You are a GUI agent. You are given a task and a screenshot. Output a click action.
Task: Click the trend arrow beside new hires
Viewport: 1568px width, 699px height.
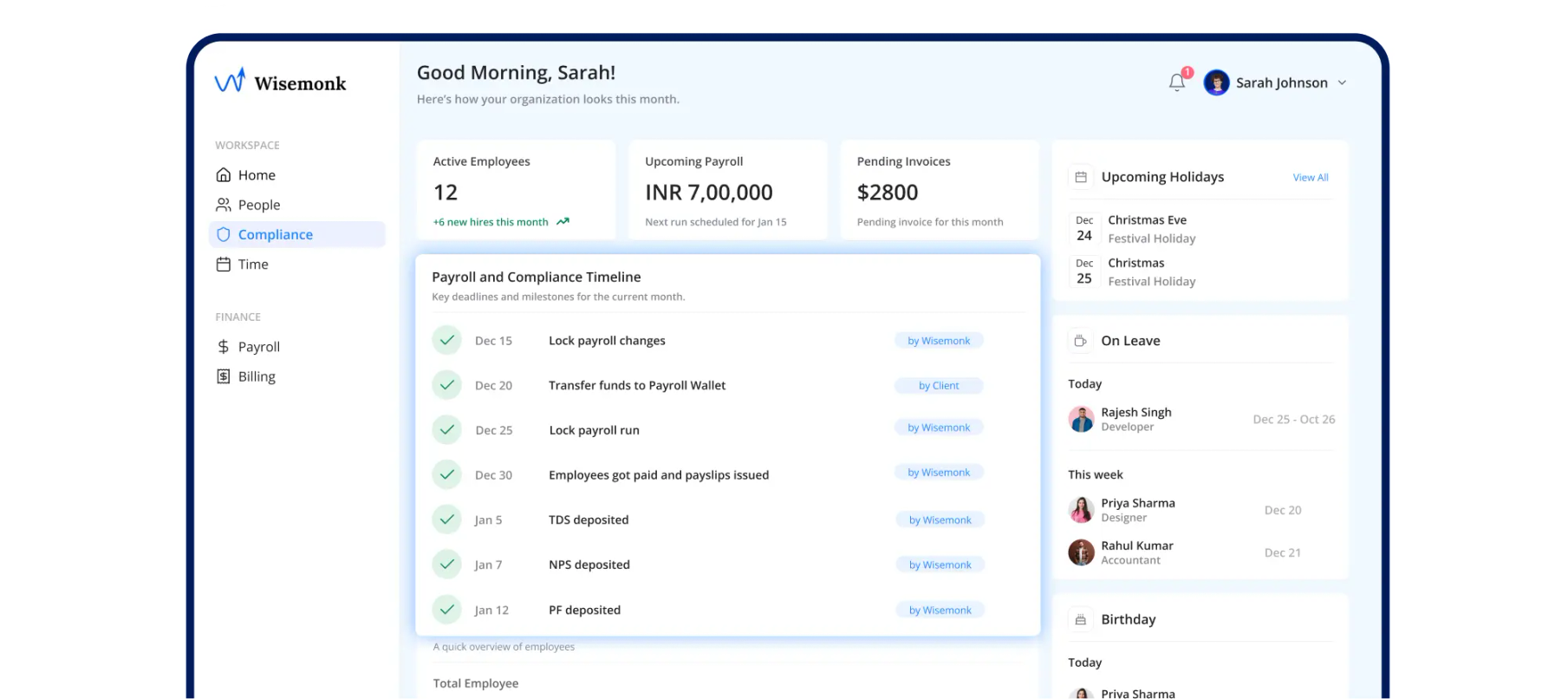tap(563, 221)
